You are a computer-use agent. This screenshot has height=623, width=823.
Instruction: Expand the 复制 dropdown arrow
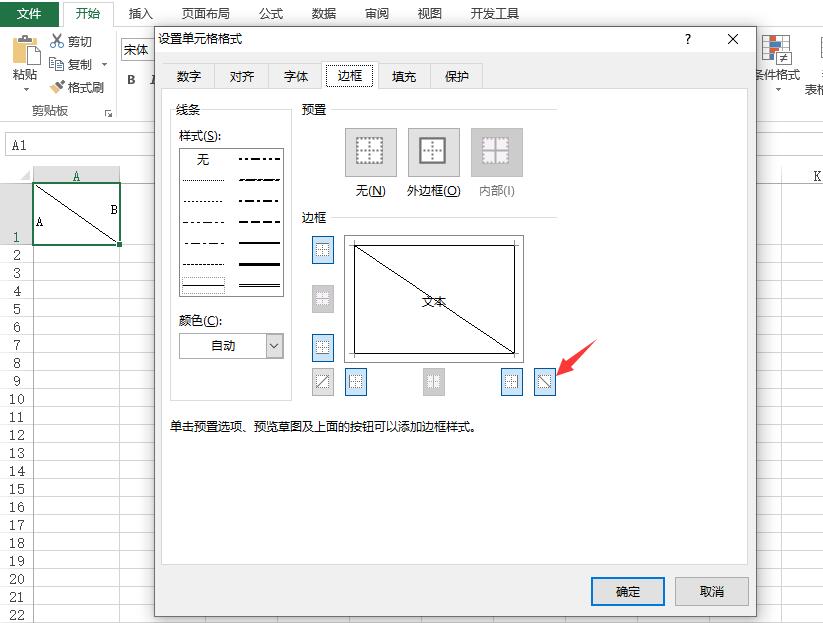pyautogui.click(x=104, y=65)
